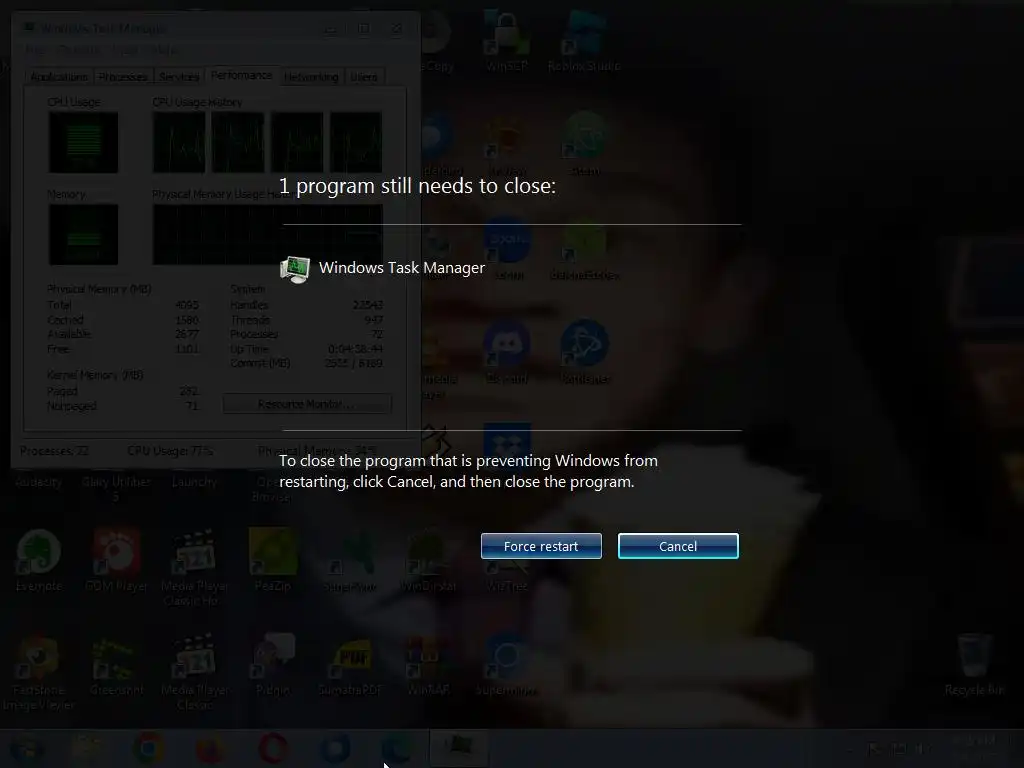Open the Users tab in Task Manager

tap(364, 77)
